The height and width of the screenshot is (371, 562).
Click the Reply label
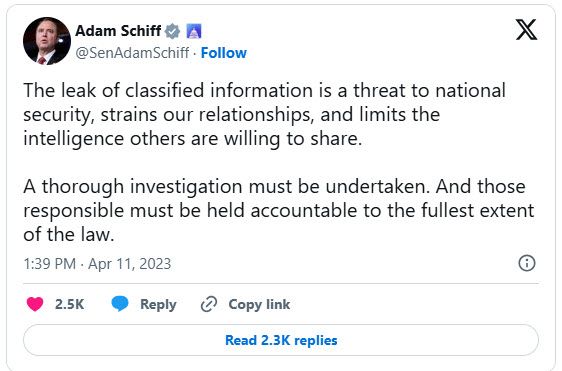[158, 305]
